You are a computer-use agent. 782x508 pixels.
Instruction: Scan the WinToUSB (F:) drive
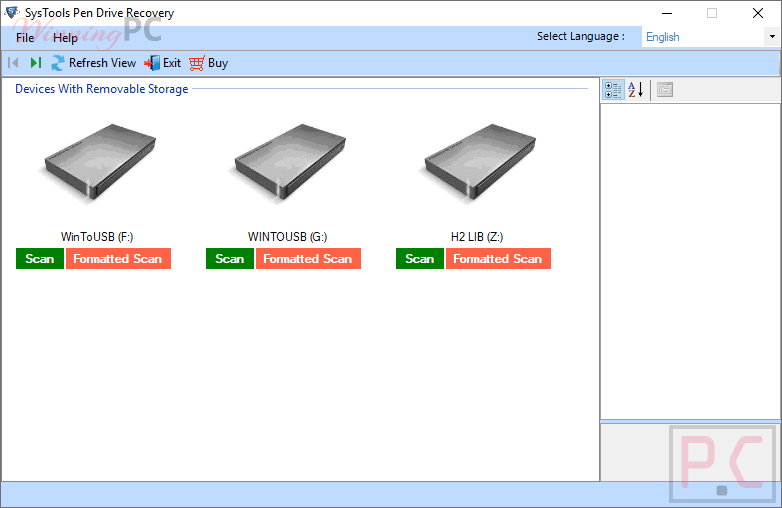tap(40, 259)
